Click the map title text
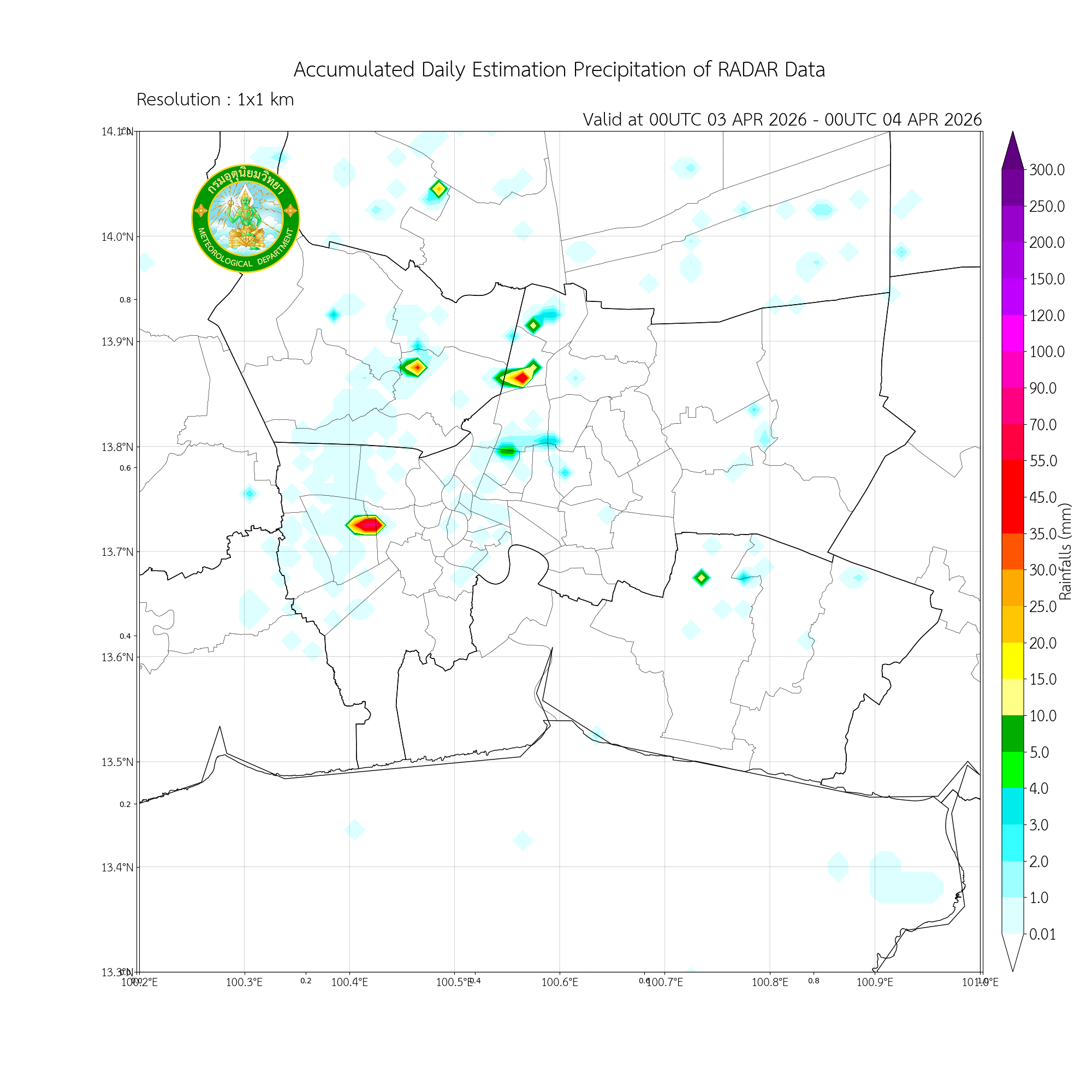Viewport: 1092px width, 1092px height. (559, 70)
